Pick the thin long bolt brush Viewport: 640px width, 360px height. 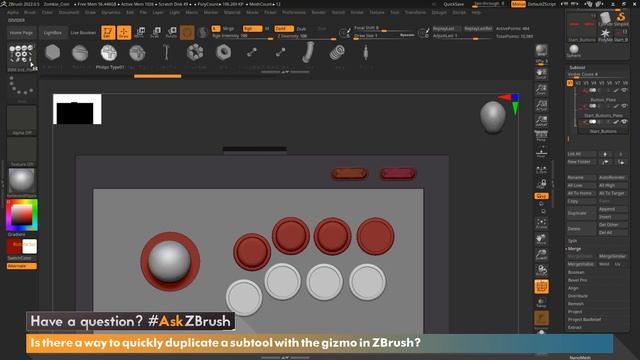click(166, 53)
